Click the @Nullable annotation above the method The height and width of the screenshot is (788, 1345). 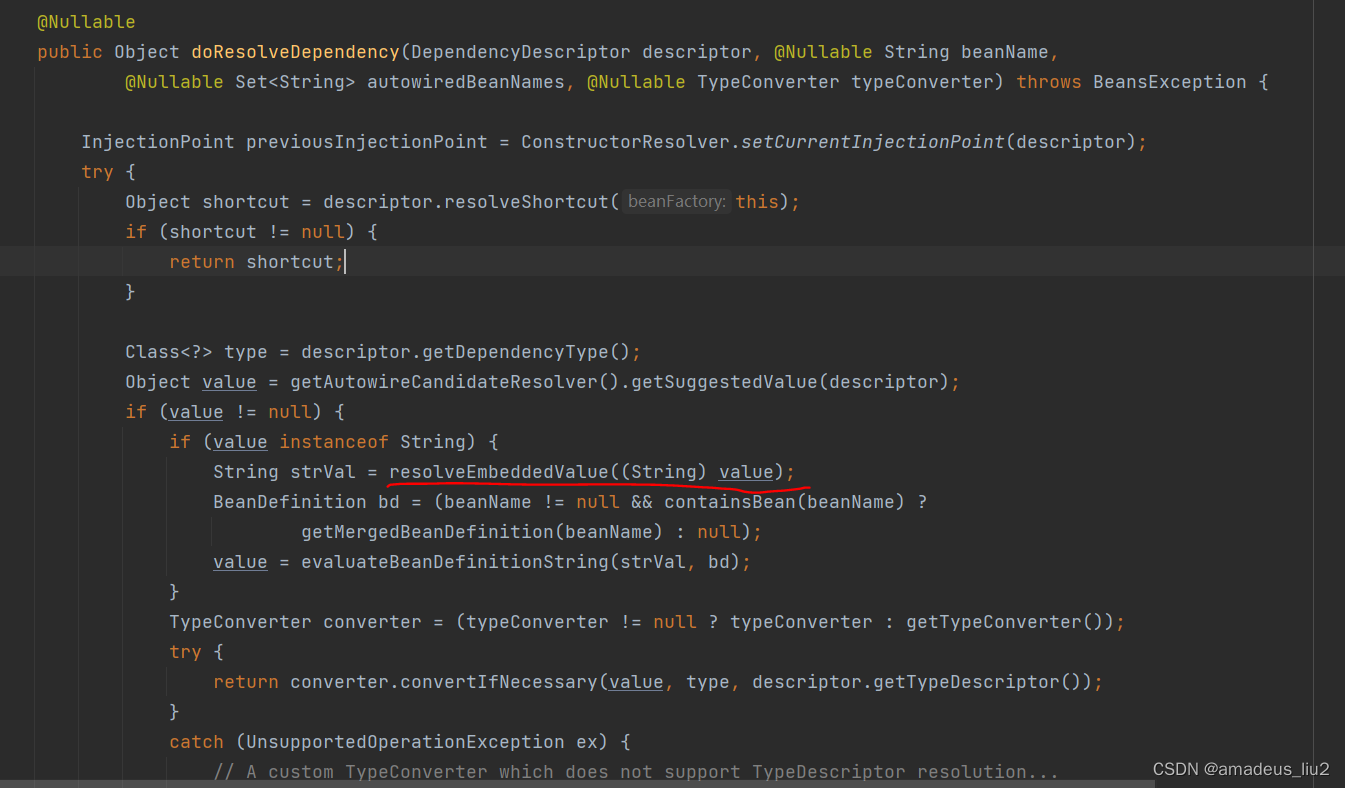coord(86,22)
